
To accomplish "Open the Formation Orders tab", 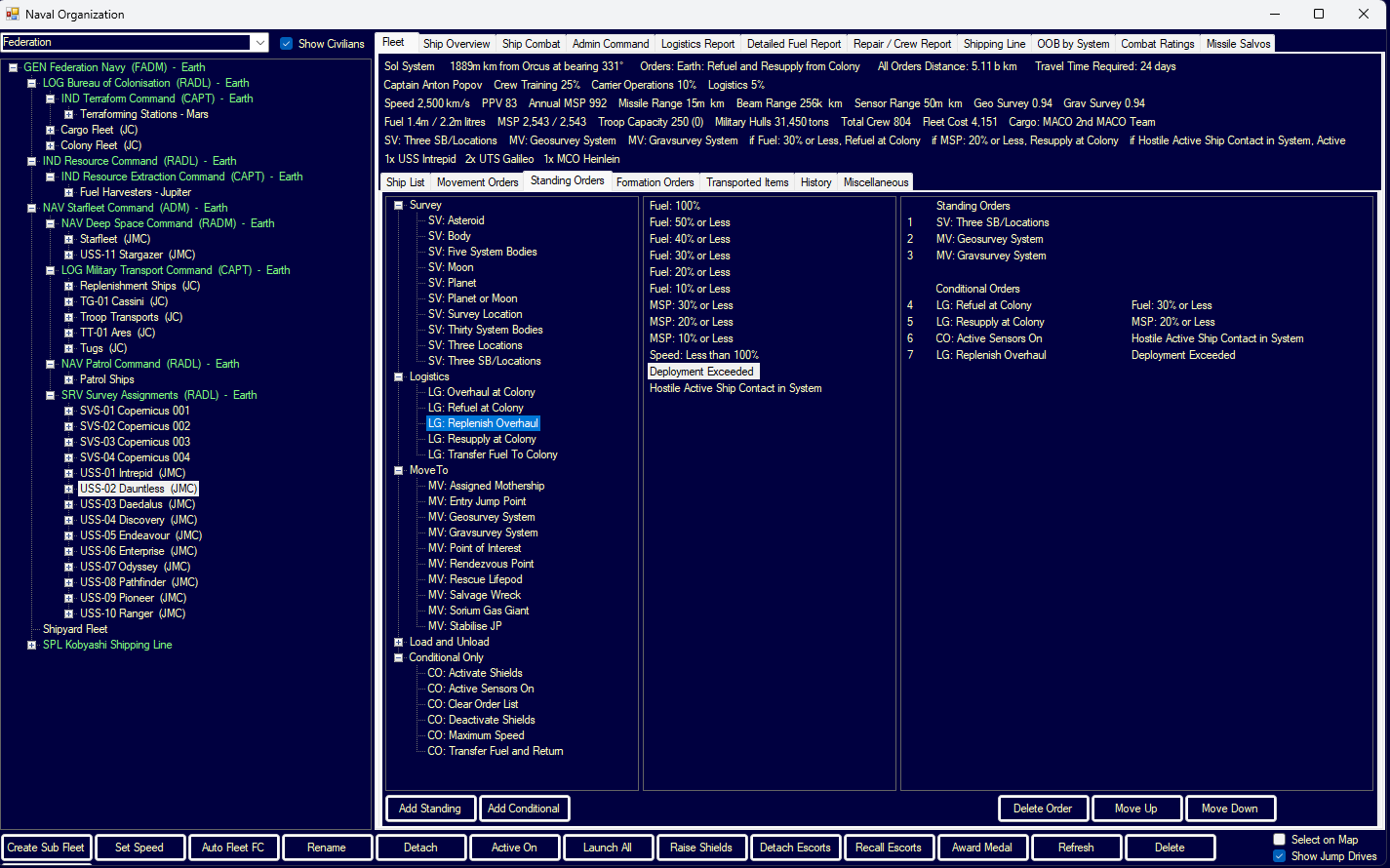I will (655, 182).
